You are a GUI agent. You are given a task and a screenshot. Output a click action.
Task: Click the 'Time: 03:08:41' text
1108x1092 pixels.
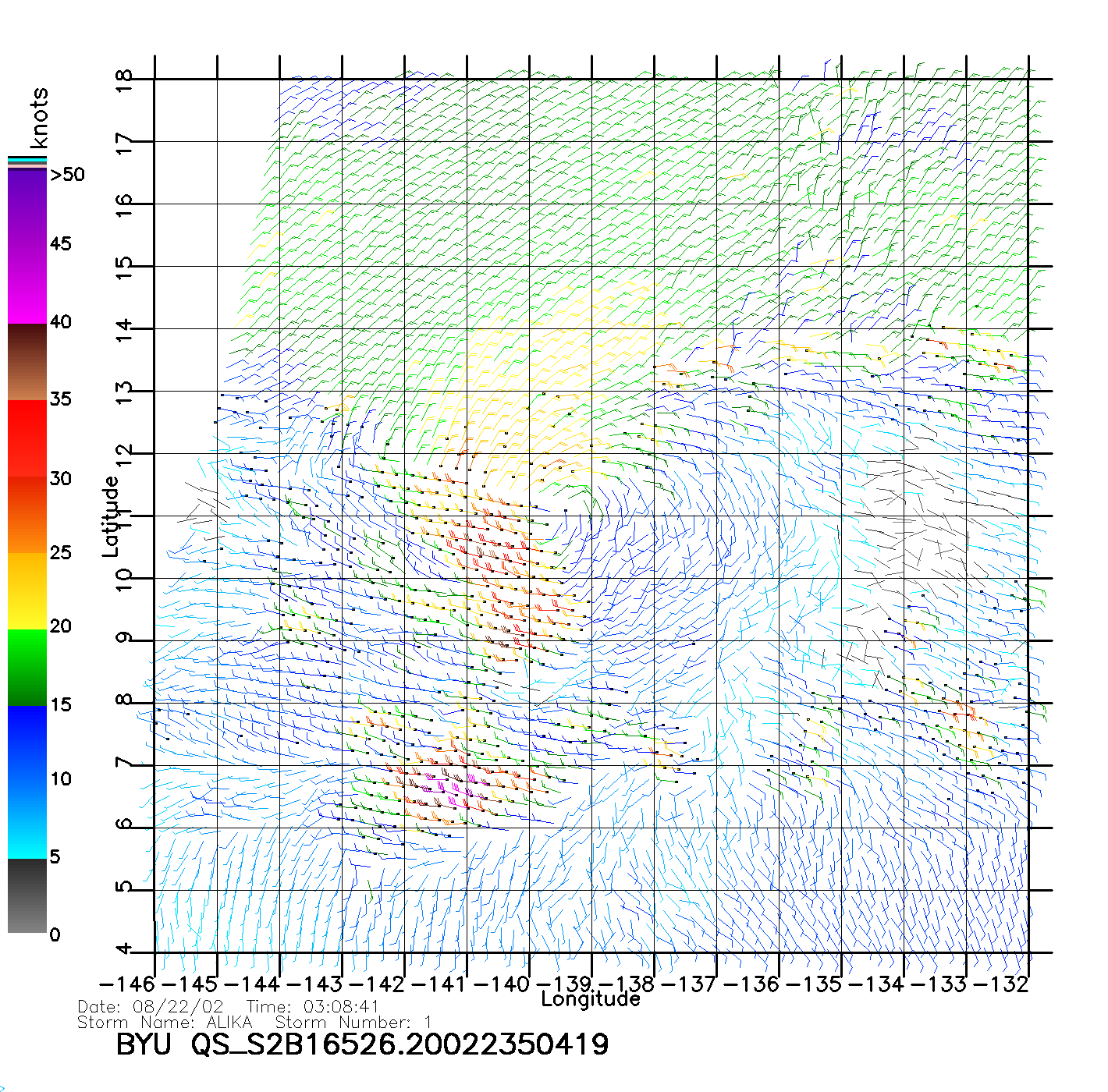(x=313, y=1007)
